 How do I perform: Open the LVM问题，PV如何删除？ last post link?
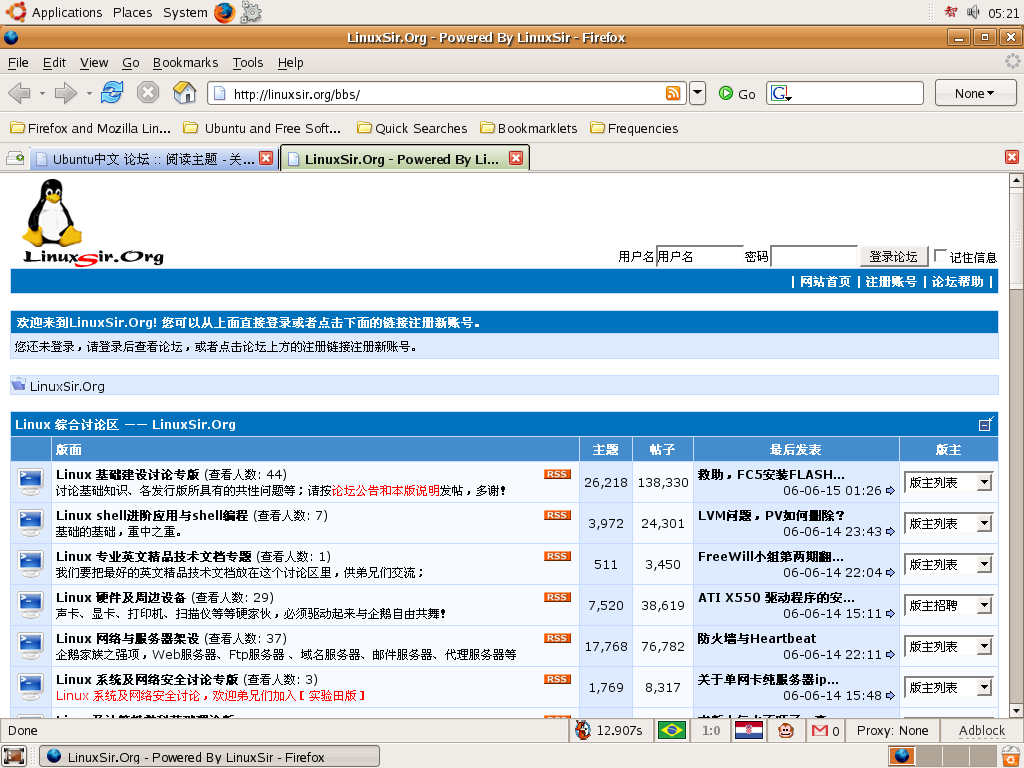coord(771,516)
